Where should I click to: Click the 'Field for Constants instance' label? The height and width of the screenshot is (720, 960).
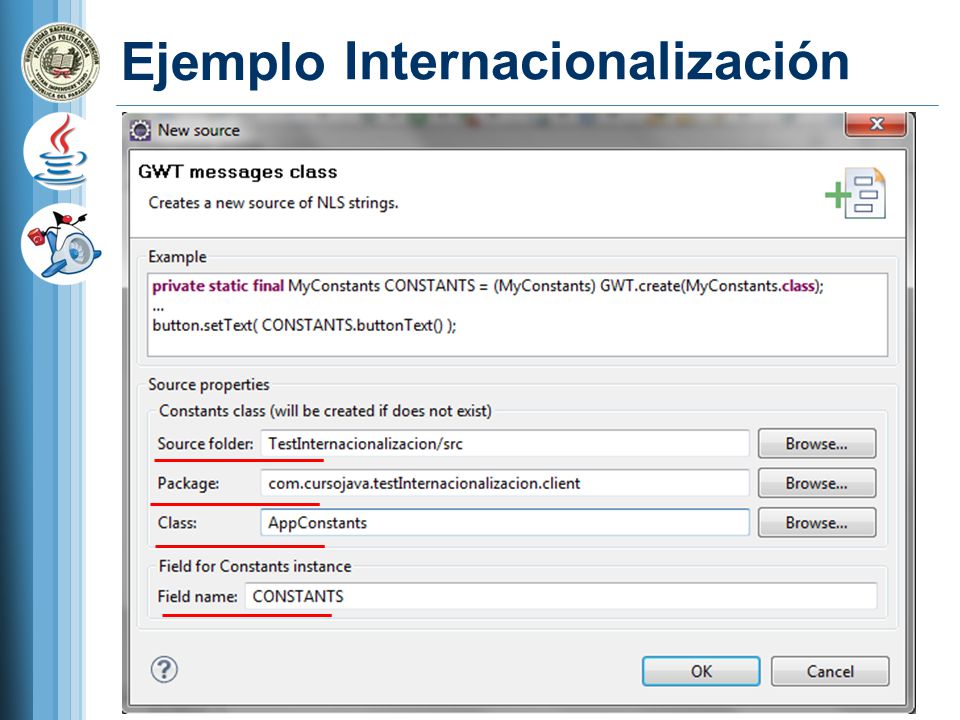[255, 566]
